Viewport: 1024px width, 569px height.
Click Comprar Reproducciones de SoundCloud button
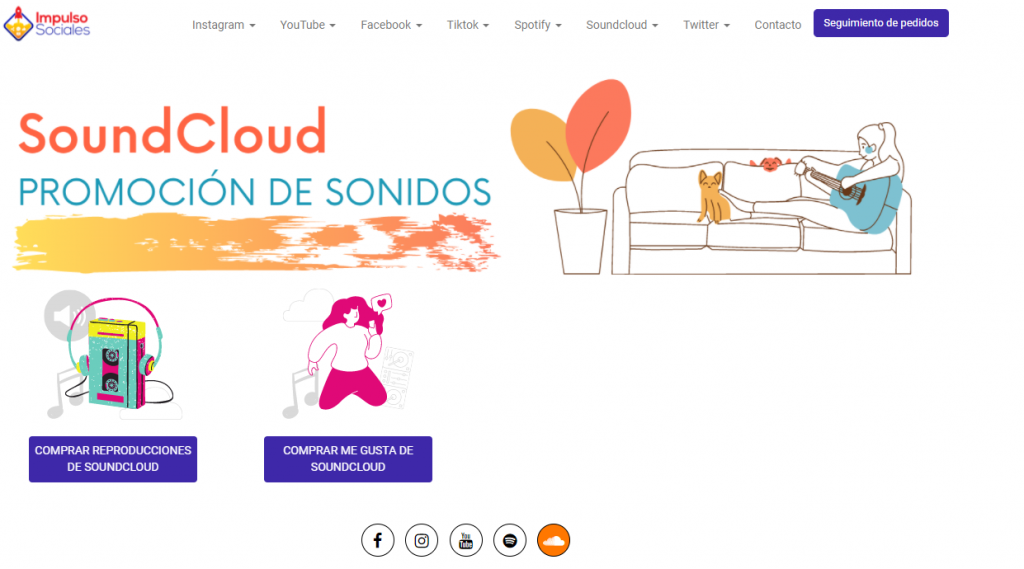coord(113,459)
